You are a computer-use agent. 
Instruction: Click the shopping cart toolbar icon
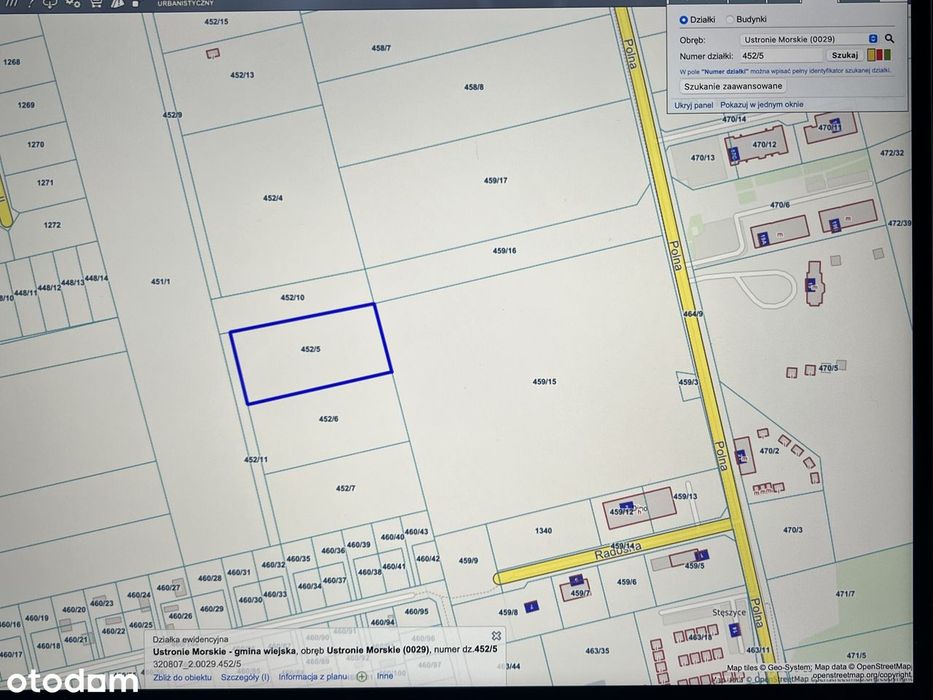point(95,3)
